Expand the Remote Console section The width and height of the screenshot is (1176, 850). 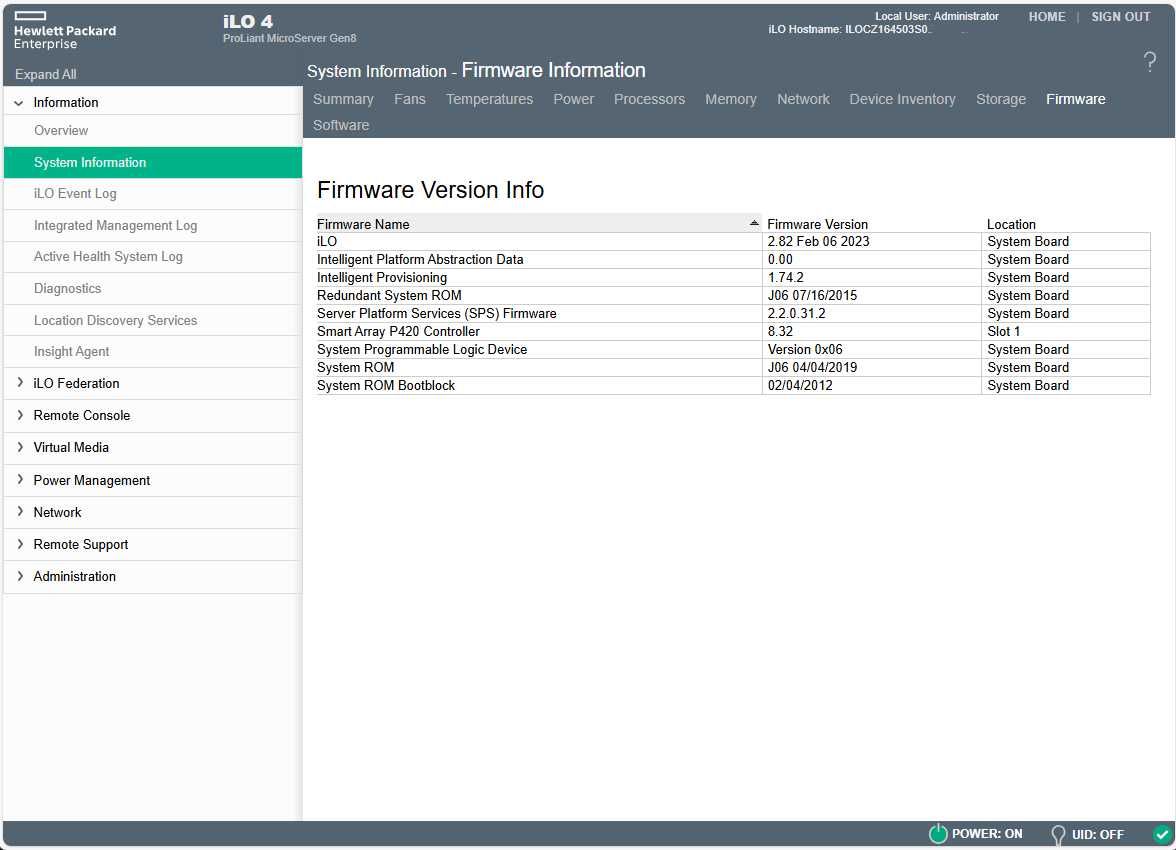point(20,415)
